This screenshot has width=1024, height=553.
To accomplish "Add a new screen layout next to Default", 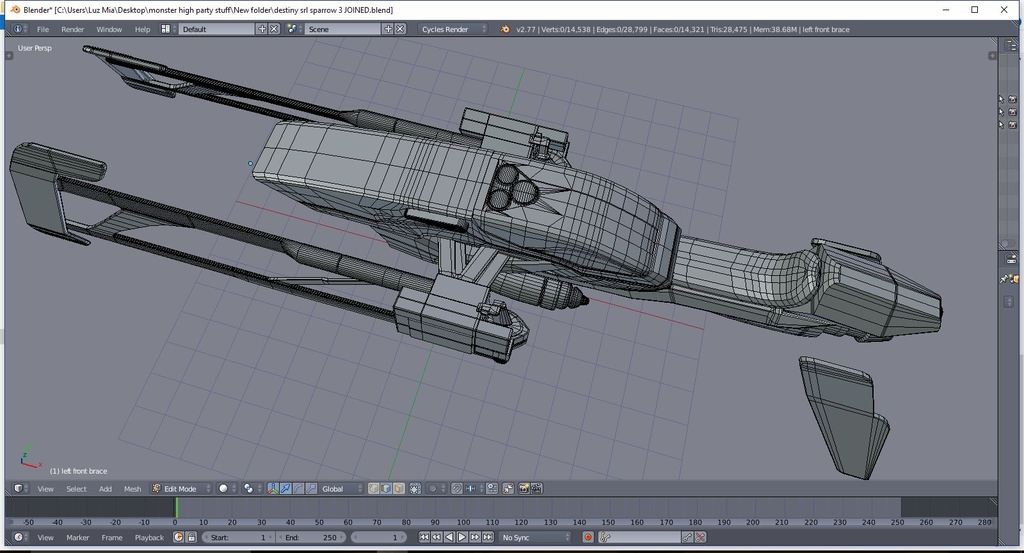I will click(x=262, y=29).
